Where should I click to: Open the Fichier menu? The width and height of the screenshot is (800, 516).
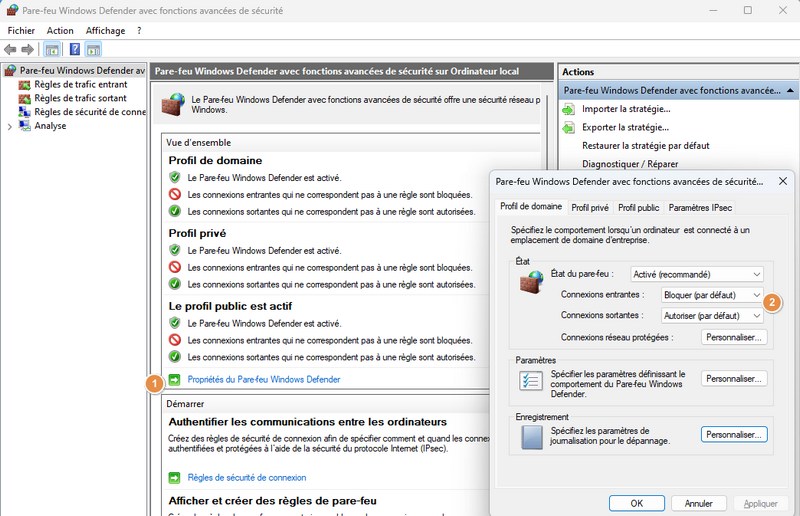[x=21, y=31]
